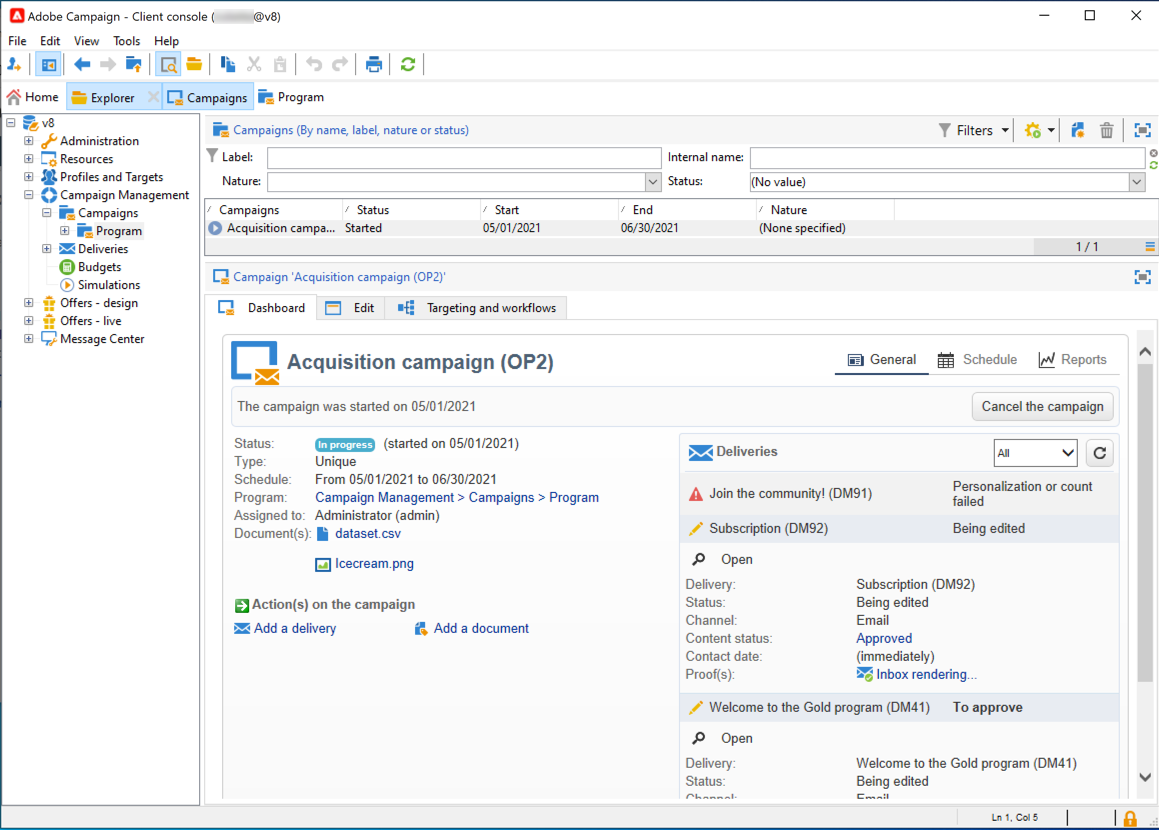Open the Filters dropdown
Image resolution: width=1159 pixels, height=830 pixels.
(x=973, y=130)
